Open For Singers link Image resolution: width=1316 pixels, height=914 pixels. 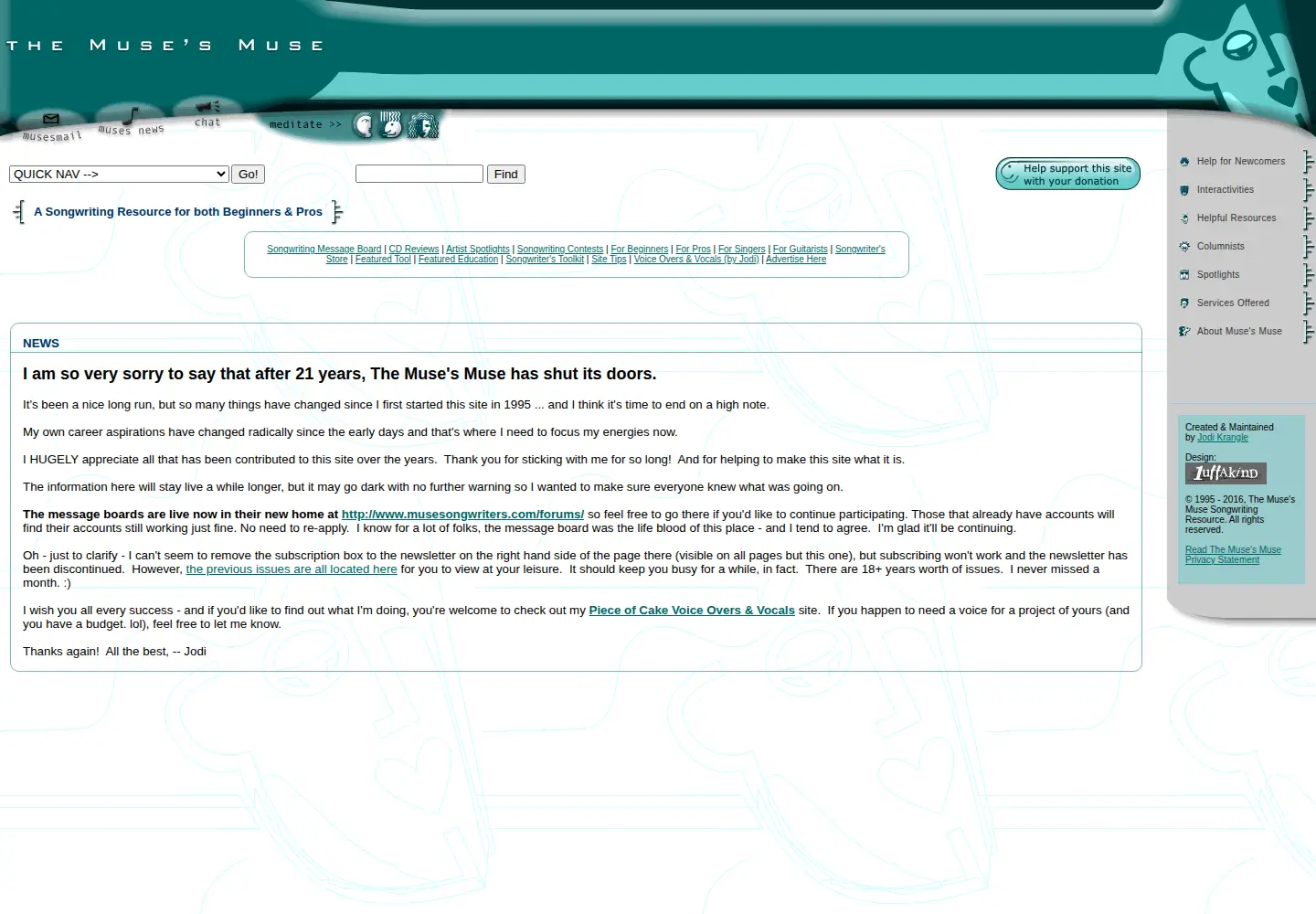click(x=742, y=250)
